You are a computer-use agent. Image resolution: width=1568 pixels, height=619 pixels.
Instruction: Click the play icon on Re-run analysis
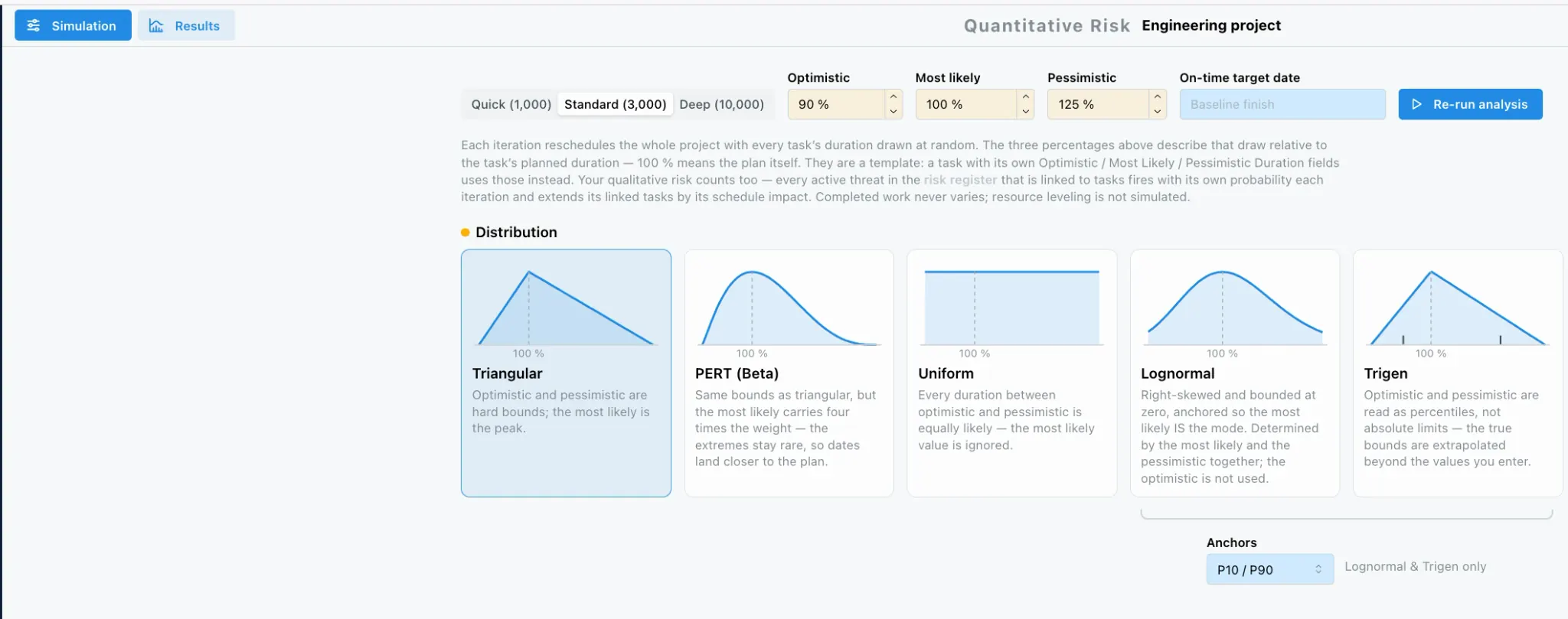(x=1416, y=104)
